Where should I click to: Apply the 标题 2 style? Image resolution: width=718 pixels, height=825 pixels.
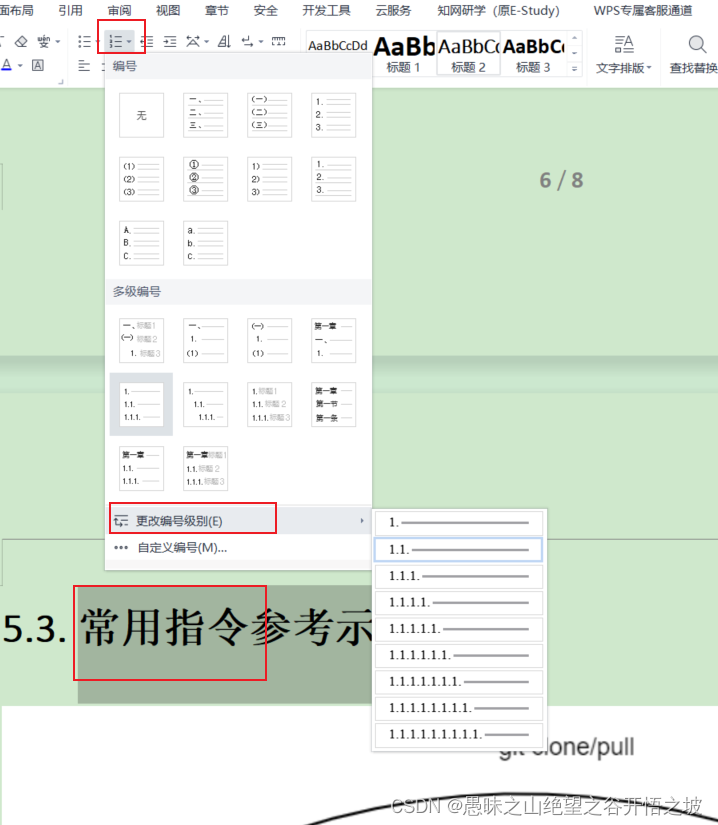click(468, 54)
